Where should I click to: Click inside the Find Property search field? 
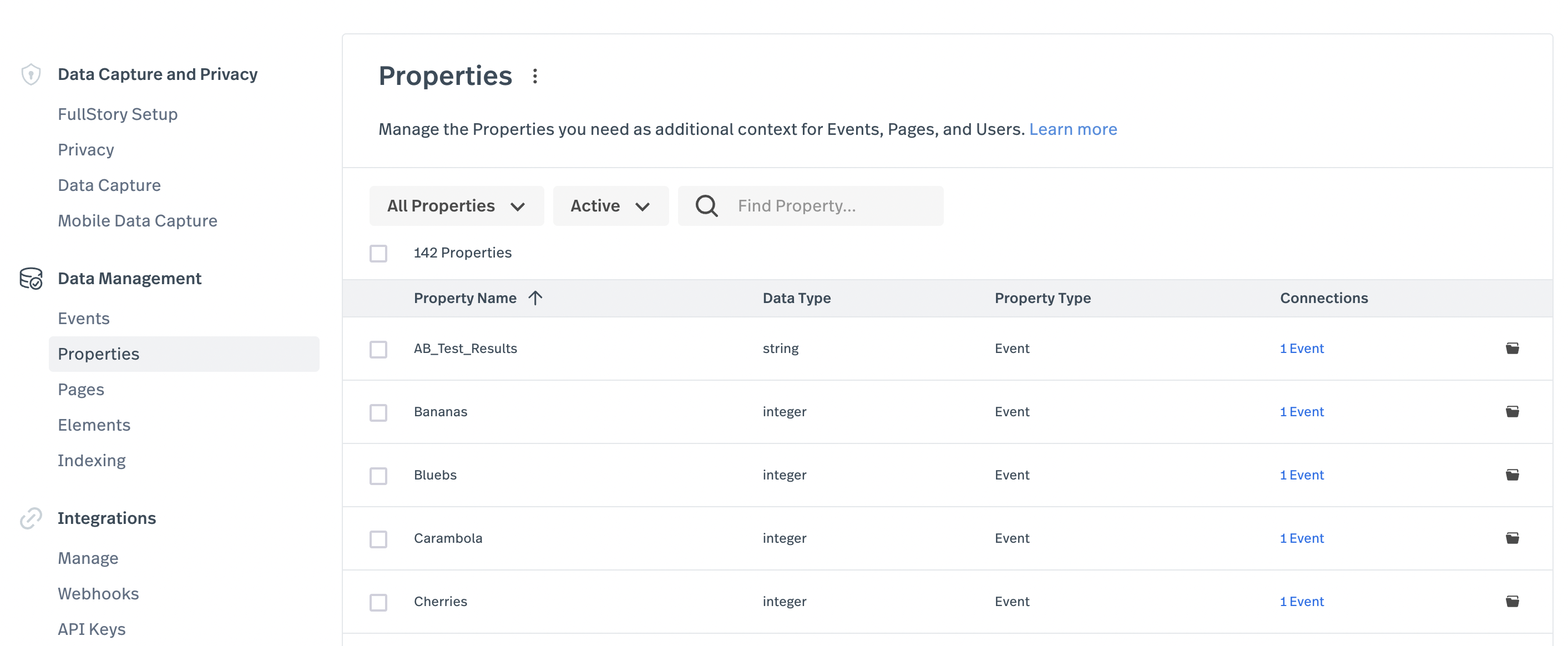click(810, 206)
